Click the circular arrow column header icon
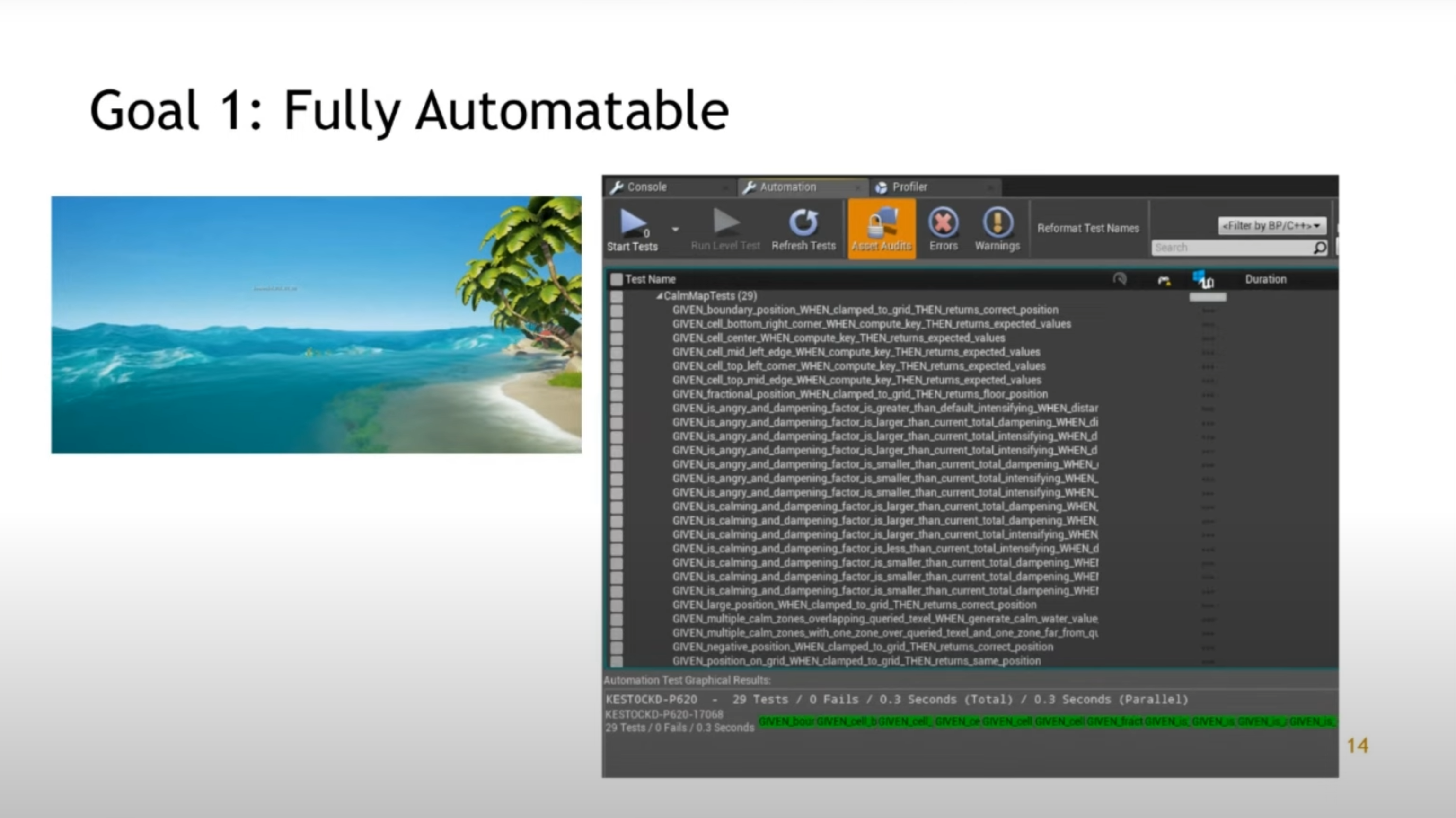Screen dimensions: 1456x818 point(1119,279)
